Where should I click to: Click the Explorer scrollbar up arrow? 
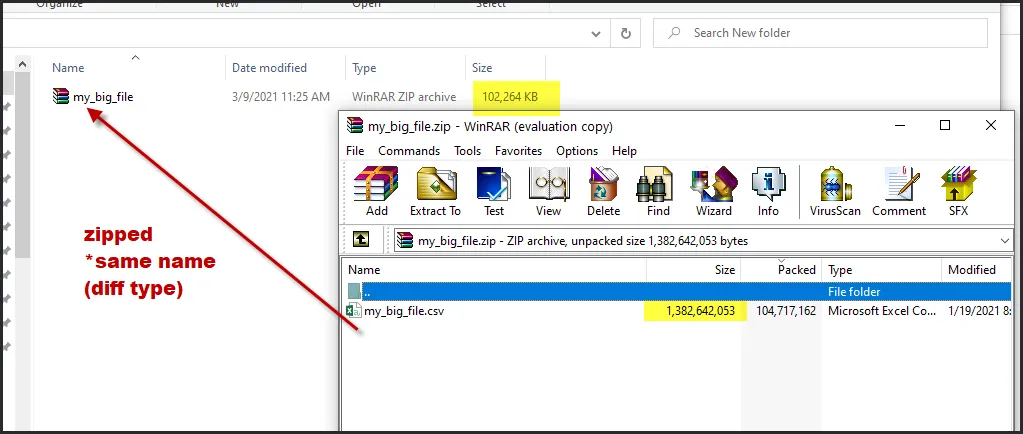coord(22,65)
